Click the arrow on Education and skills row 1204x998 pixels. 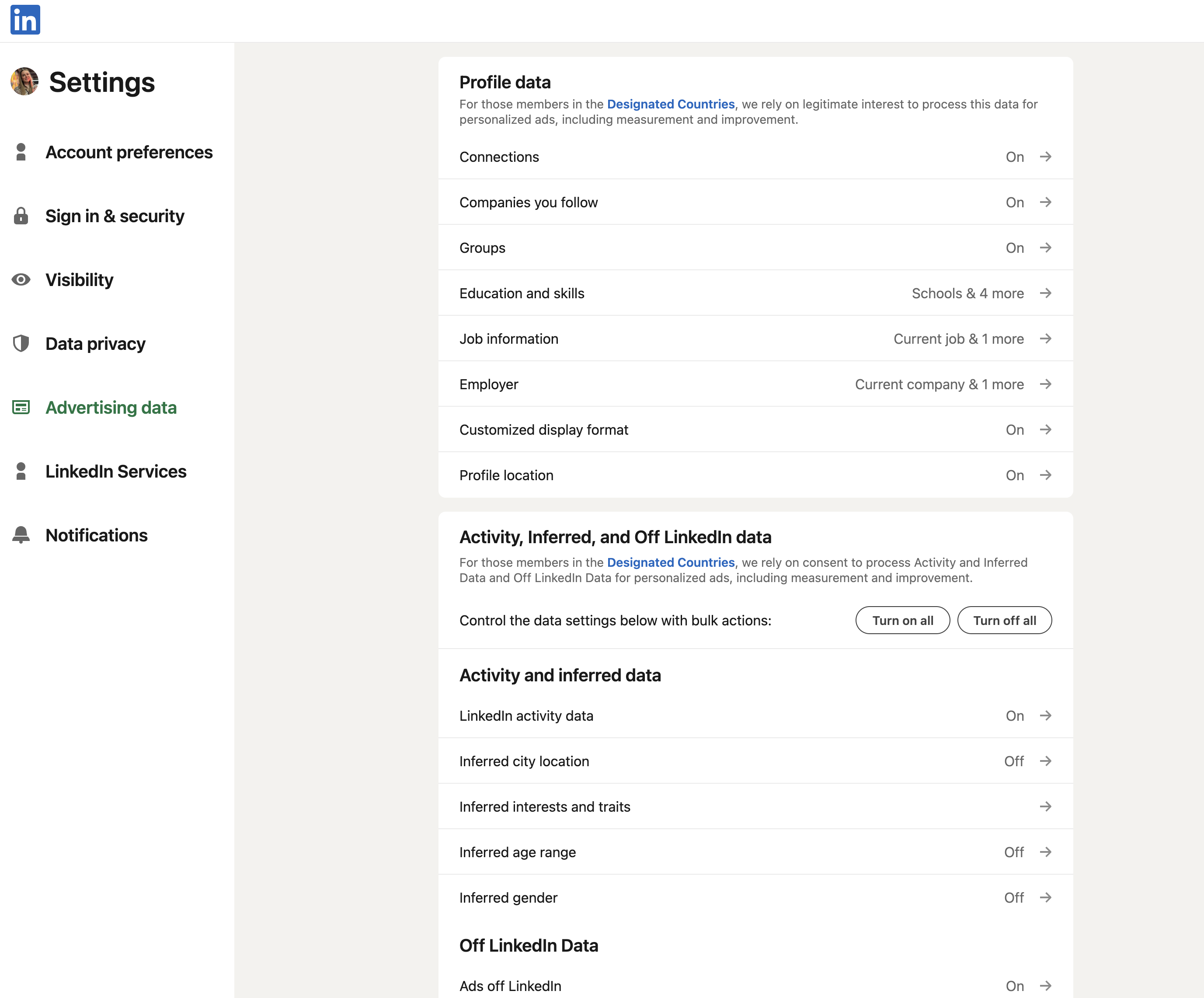click(1045, 293)
